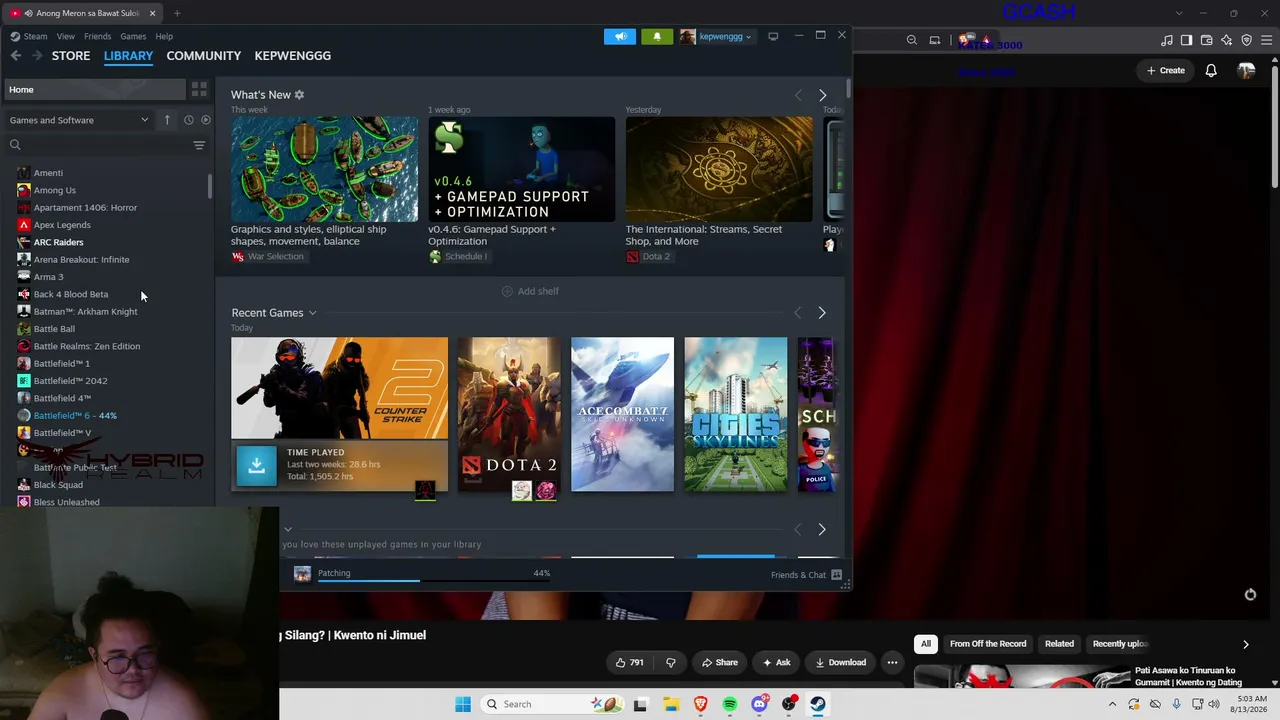Image resolution: width=1280 pixels, height=720 pixels.
Task: Click the Counter-Strike 2 download button
Action: 257,465
